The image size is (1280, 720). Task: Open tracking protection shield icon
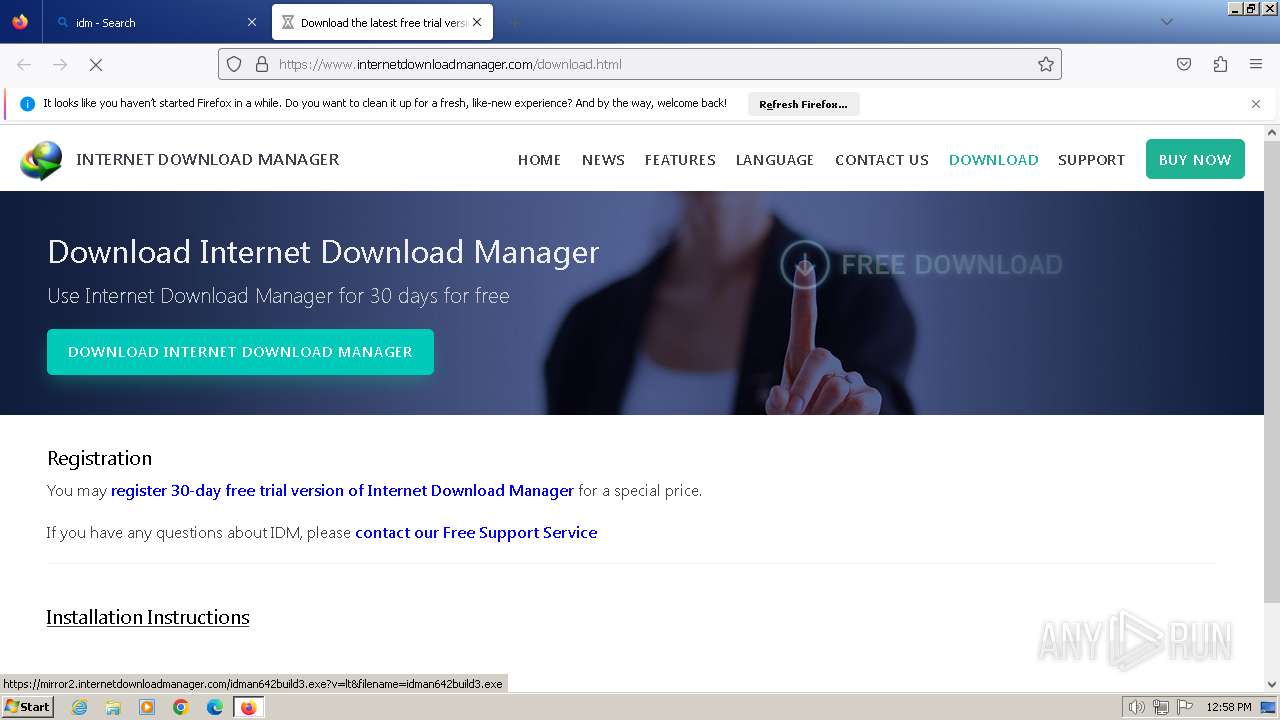click(234, 64)
